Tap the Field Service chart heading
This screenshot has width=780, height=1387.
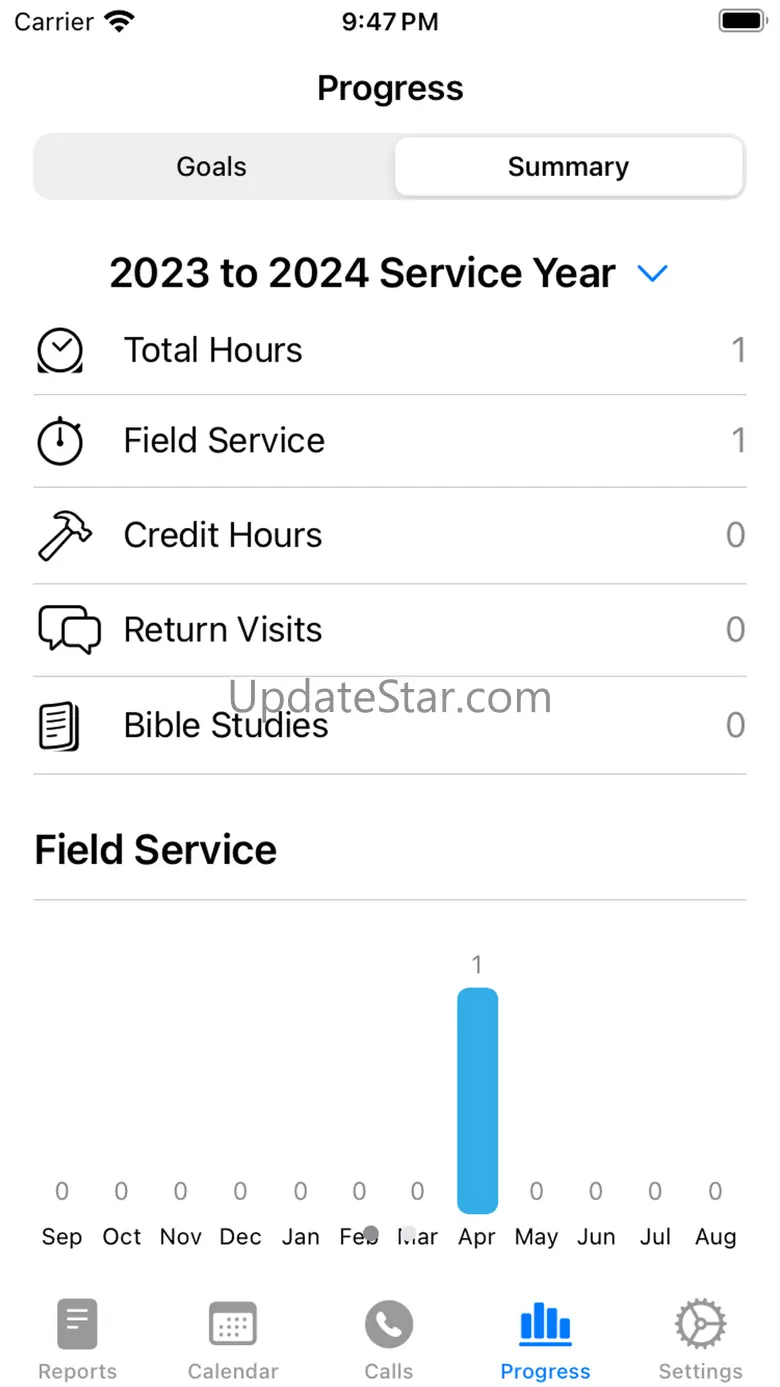pyautogui.click(x=156, y=850)
